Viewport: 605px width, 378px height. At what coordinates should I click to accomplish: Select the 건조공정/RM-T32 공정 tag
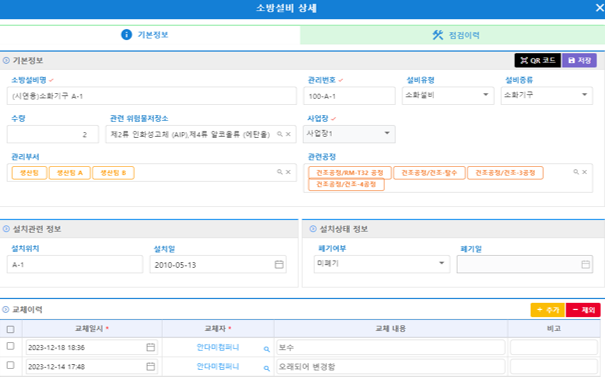pos(350,173)
